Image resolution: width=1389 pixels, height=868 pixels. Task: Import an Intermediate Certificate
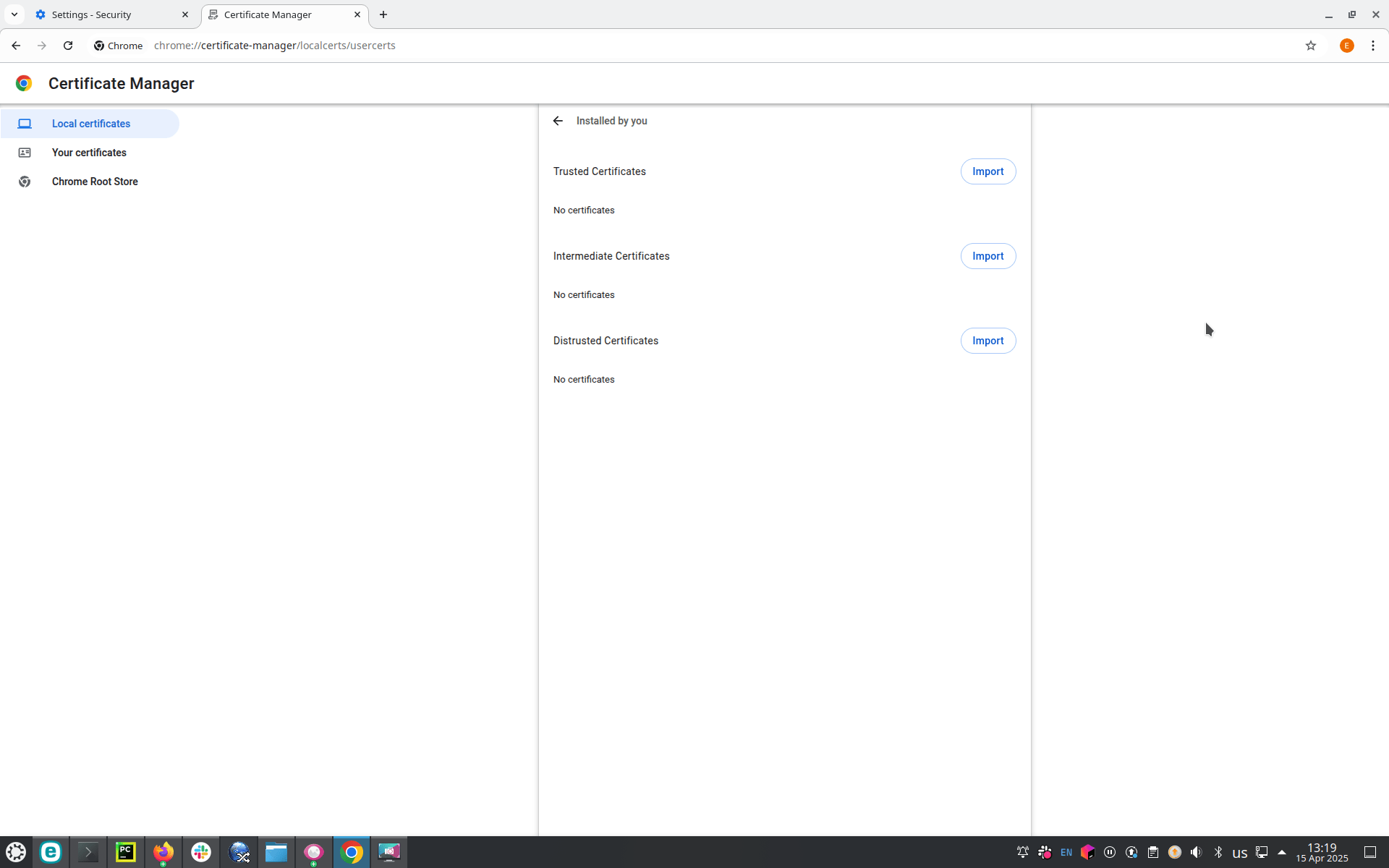click(x=988, y=256)
